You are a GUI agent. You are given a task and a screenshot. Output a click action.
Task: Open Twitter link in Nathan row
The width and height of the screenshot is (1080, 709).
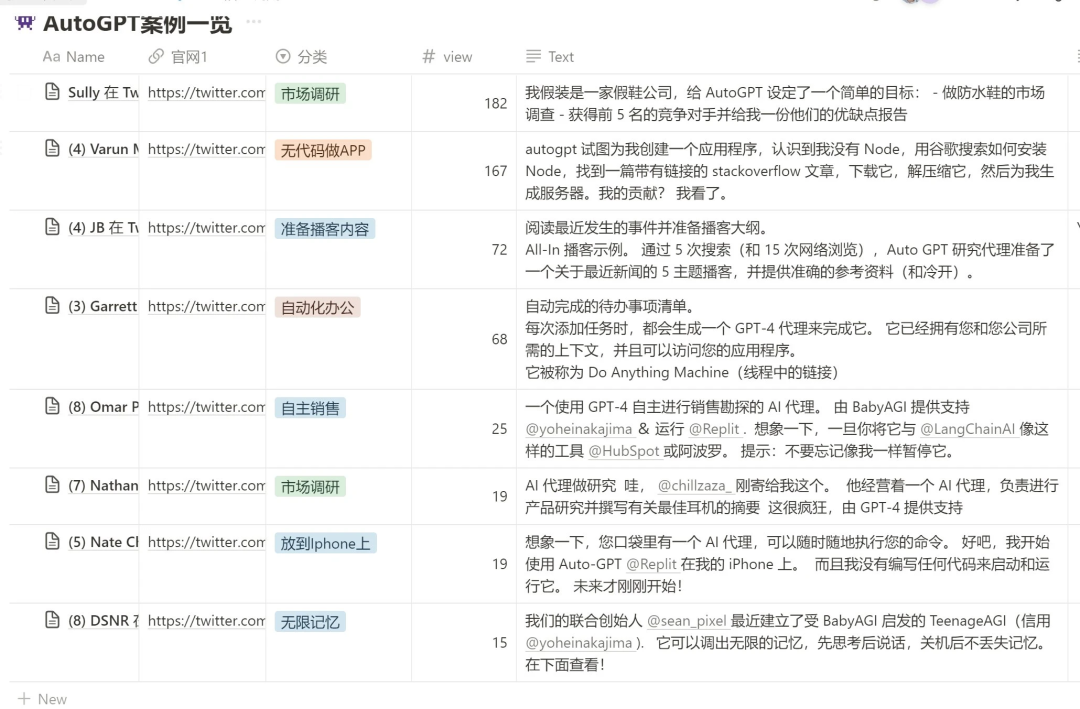click(207, 486)
